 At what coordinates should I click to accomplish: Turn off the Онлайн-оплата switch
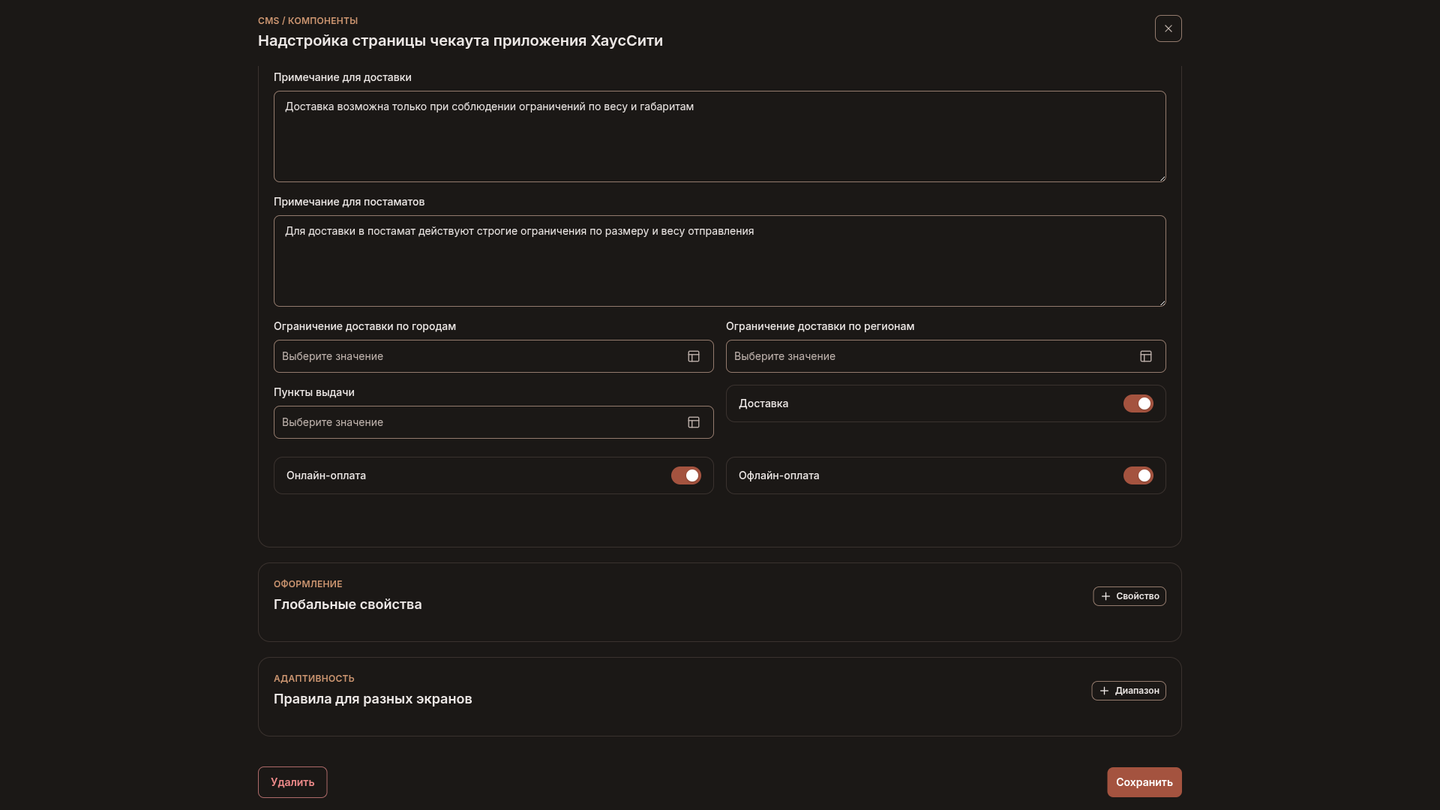click(686, 476)
